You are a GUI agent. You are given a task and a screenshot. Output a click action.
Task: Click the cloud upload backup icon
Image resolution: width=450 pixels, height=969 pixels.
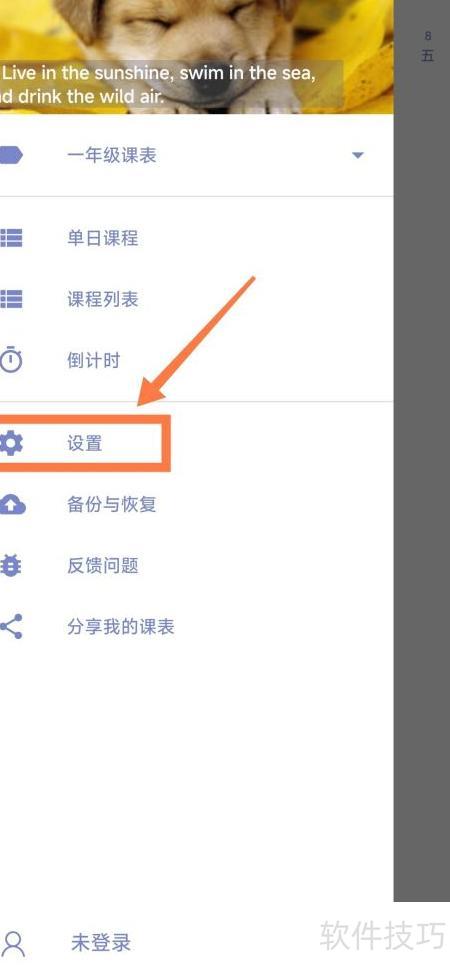[12, 504]
